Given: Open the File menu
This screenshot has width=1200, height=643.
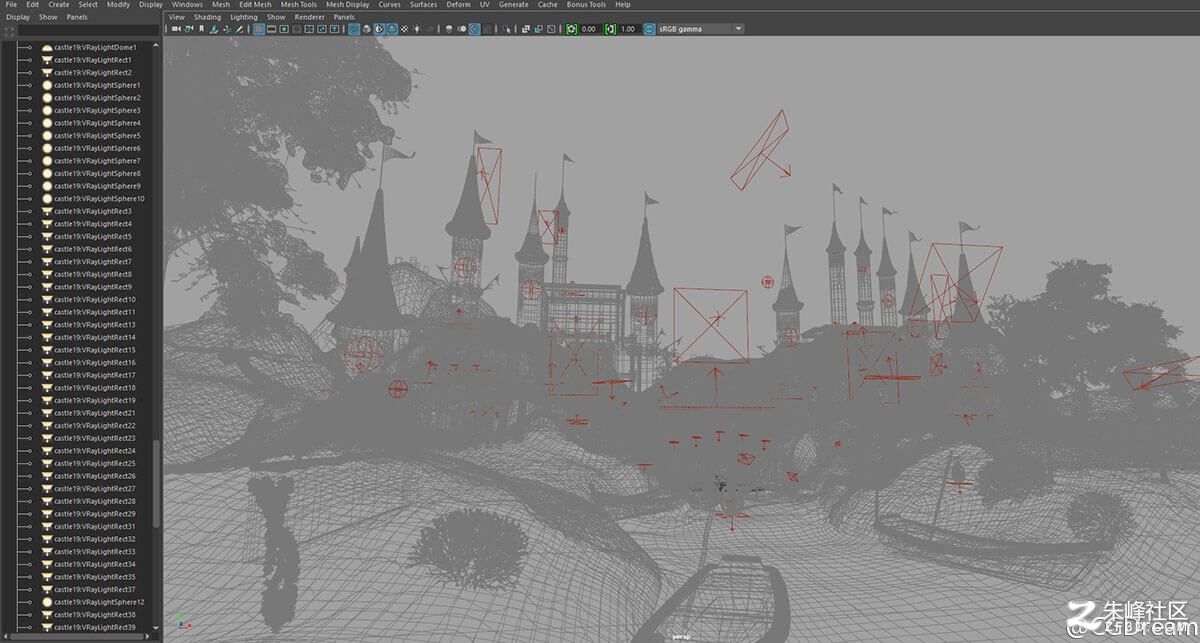Looking at the screenshot, I should [11, 5].
